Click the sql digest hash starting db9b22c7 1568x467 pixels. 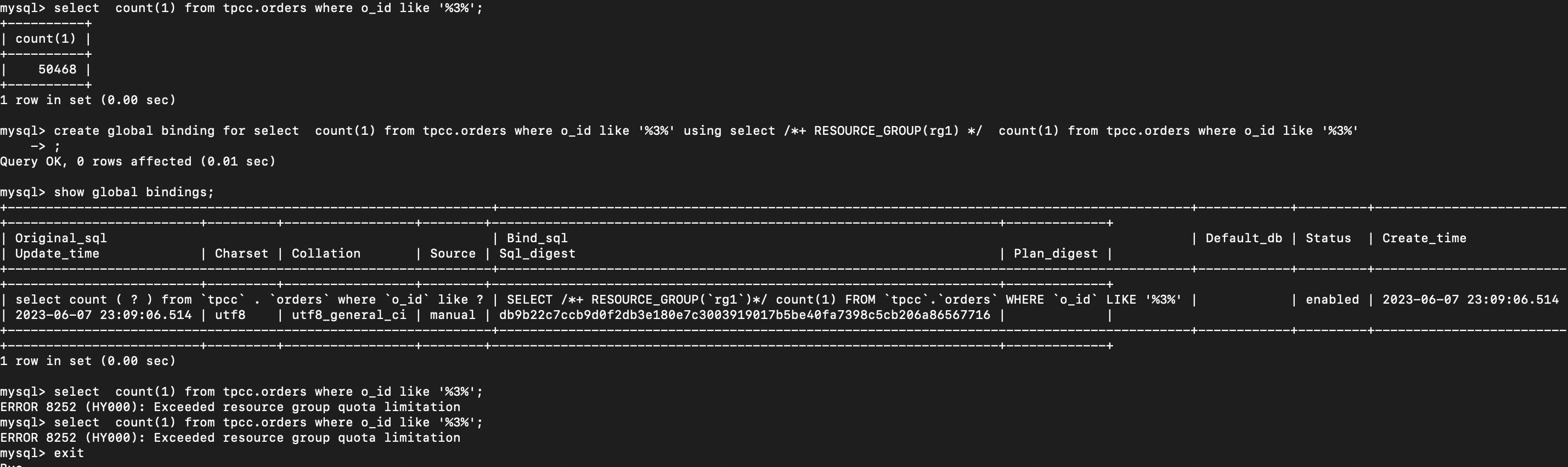click(744, 315)
